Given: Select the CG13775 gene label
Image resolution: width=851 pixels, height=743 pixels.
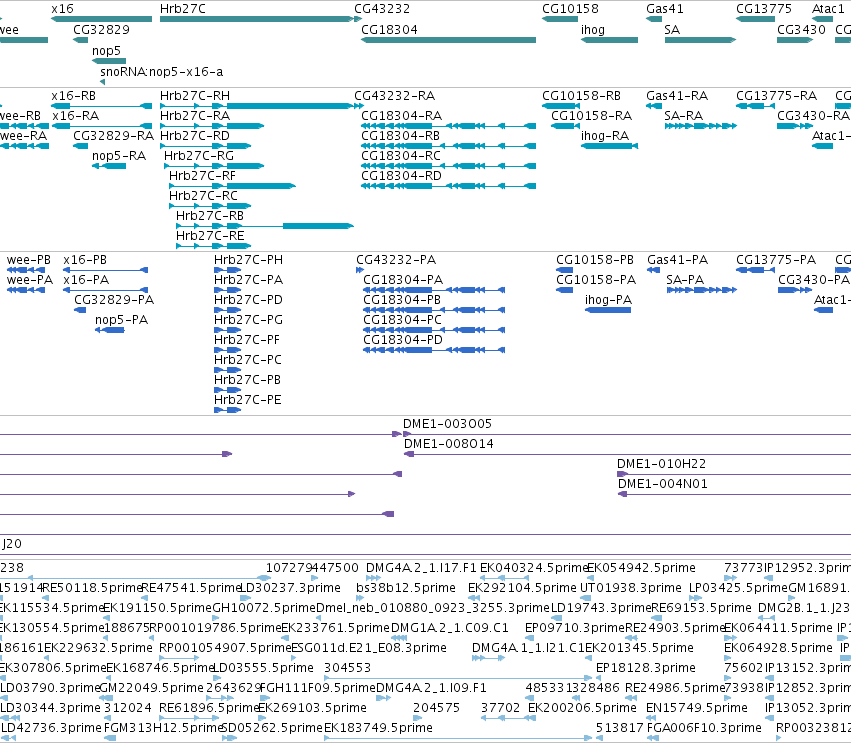Looking at the screenshot, I should 764,9.
